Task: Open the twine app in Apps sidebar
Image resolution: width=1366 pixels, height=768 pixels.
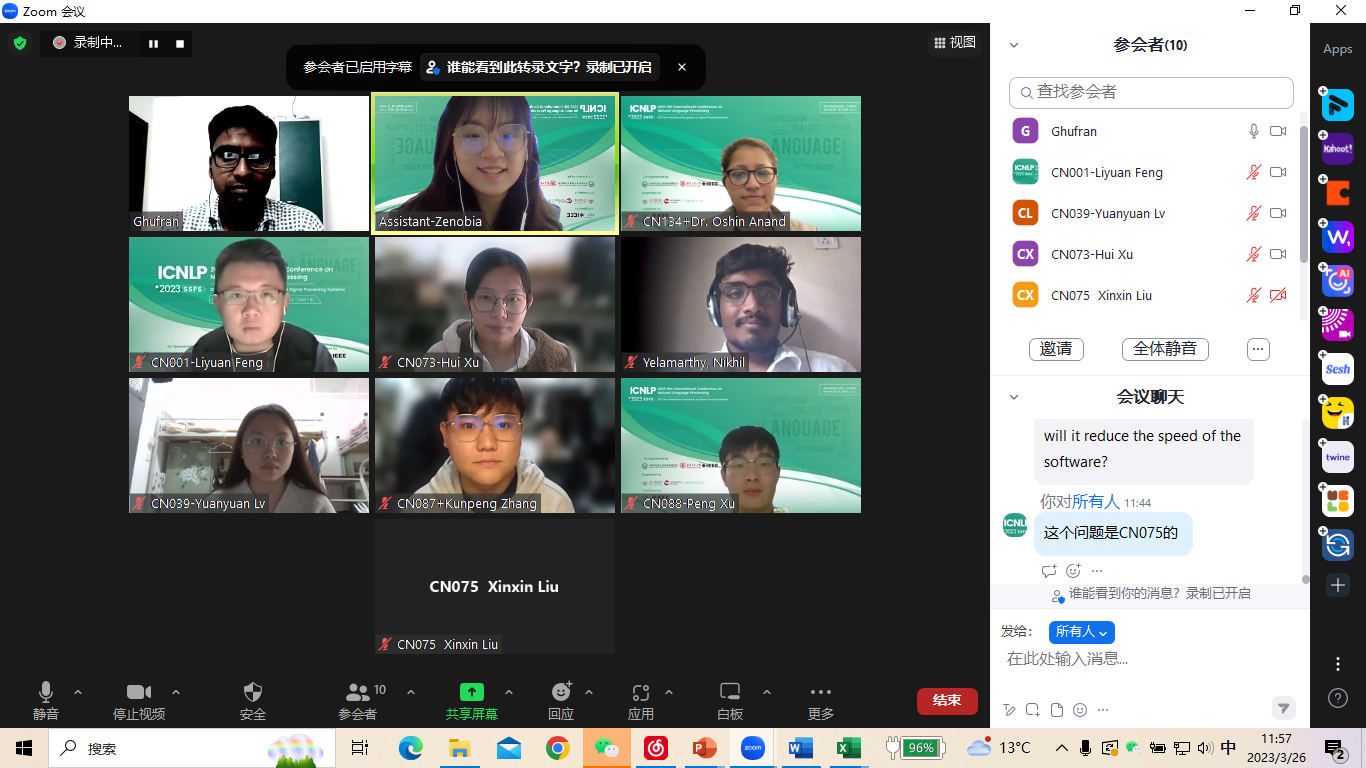Action: click(x=1337, y=457)
